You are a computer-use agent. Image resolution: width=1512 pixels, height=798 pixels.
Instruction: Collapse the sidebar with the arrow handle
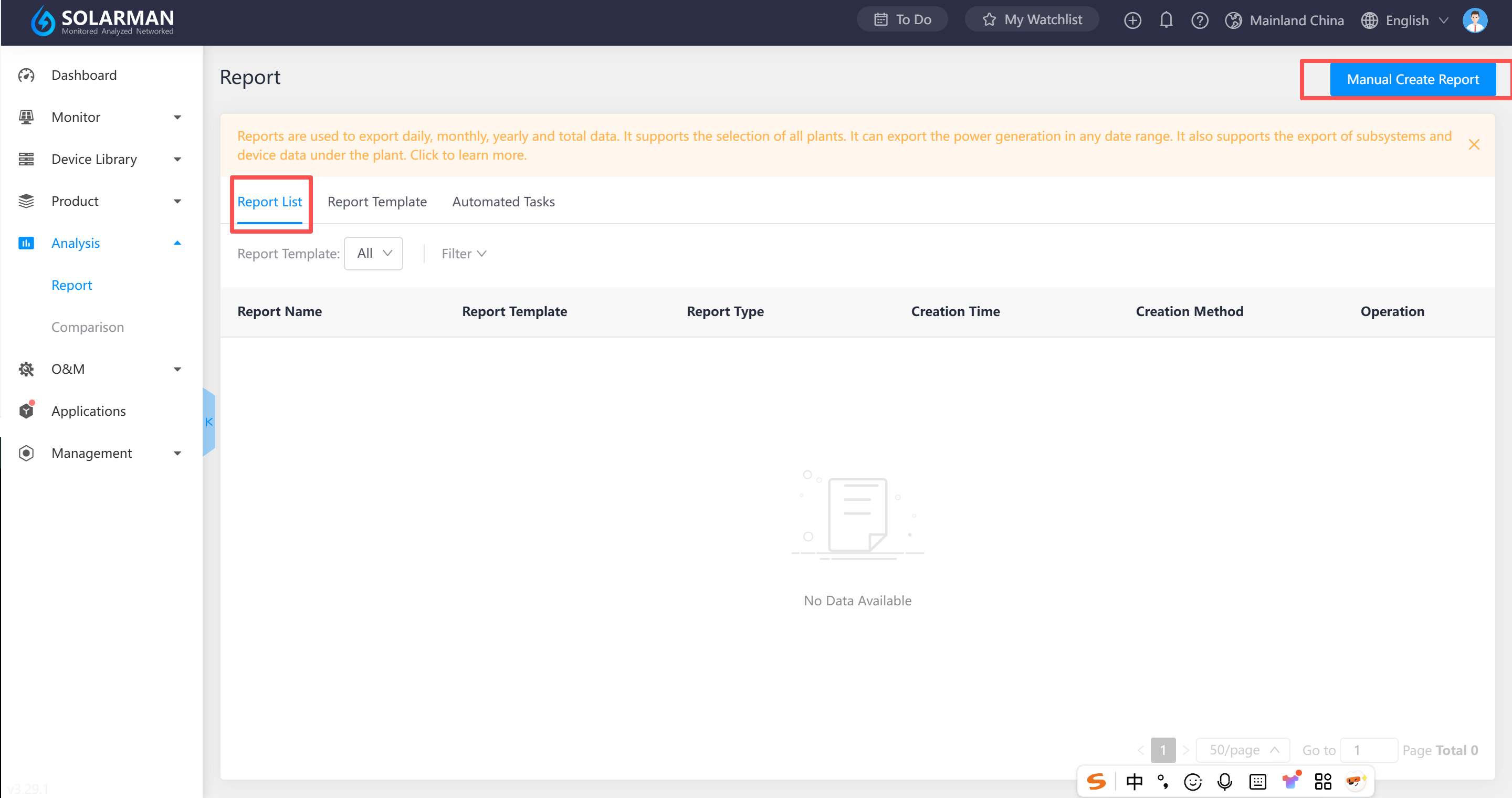(208, 421)
